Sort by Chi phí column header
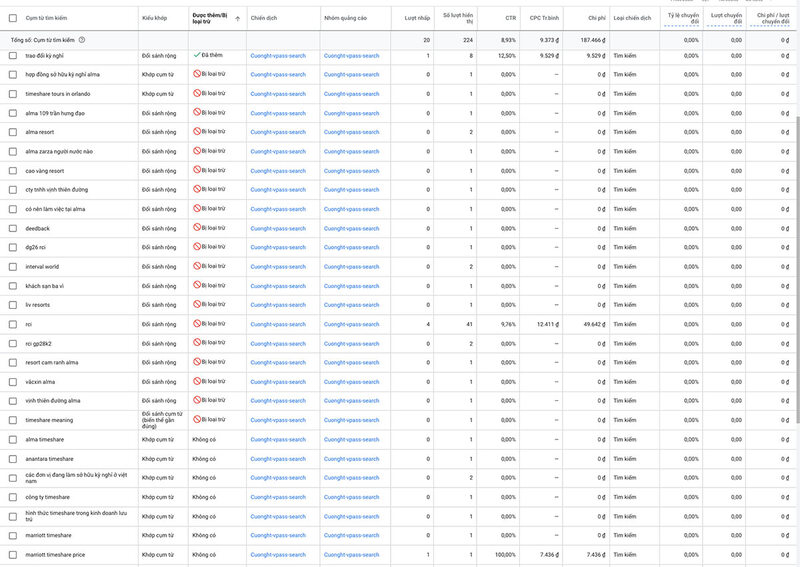 [596, 18]
